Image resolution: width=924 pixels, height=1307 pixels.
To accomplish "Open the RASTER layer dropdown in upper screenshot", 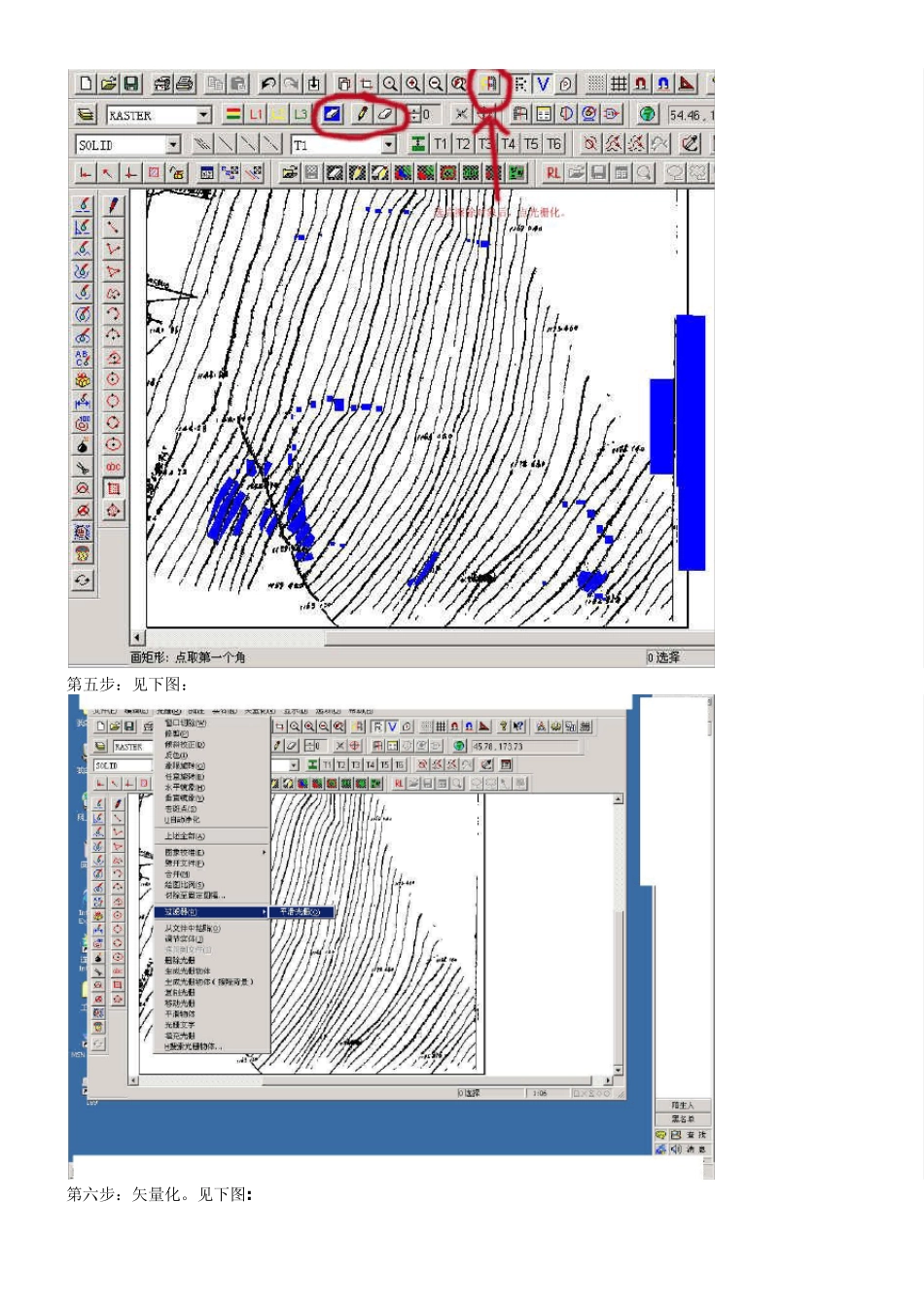I will 204,115.
